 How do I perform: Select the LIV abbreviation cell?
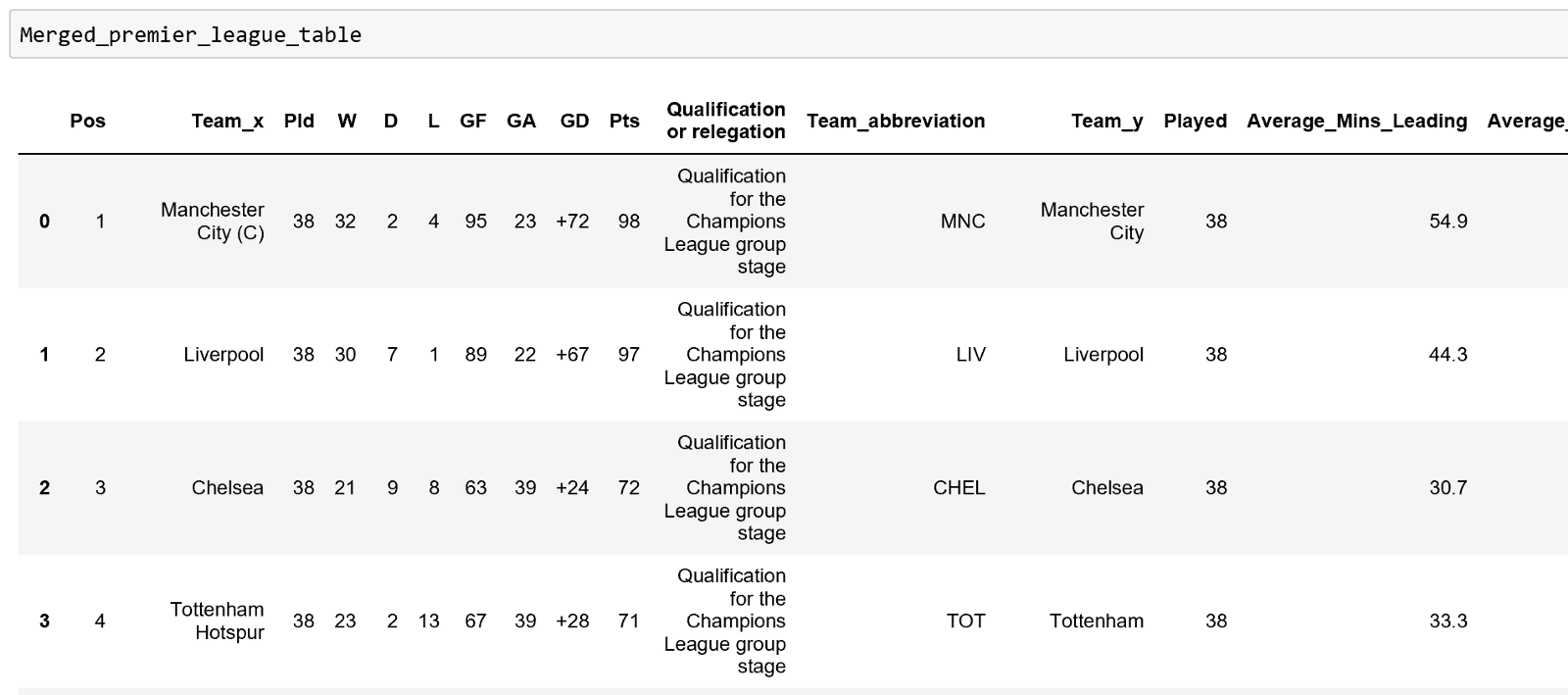970,355
